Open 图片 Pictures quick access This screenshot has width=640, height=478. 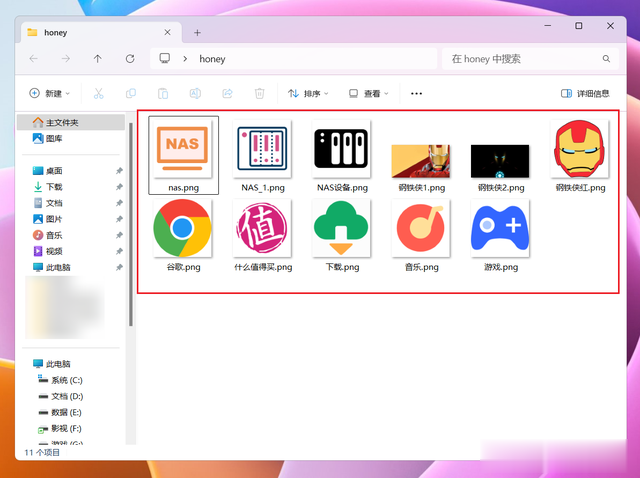pos(71,219)
